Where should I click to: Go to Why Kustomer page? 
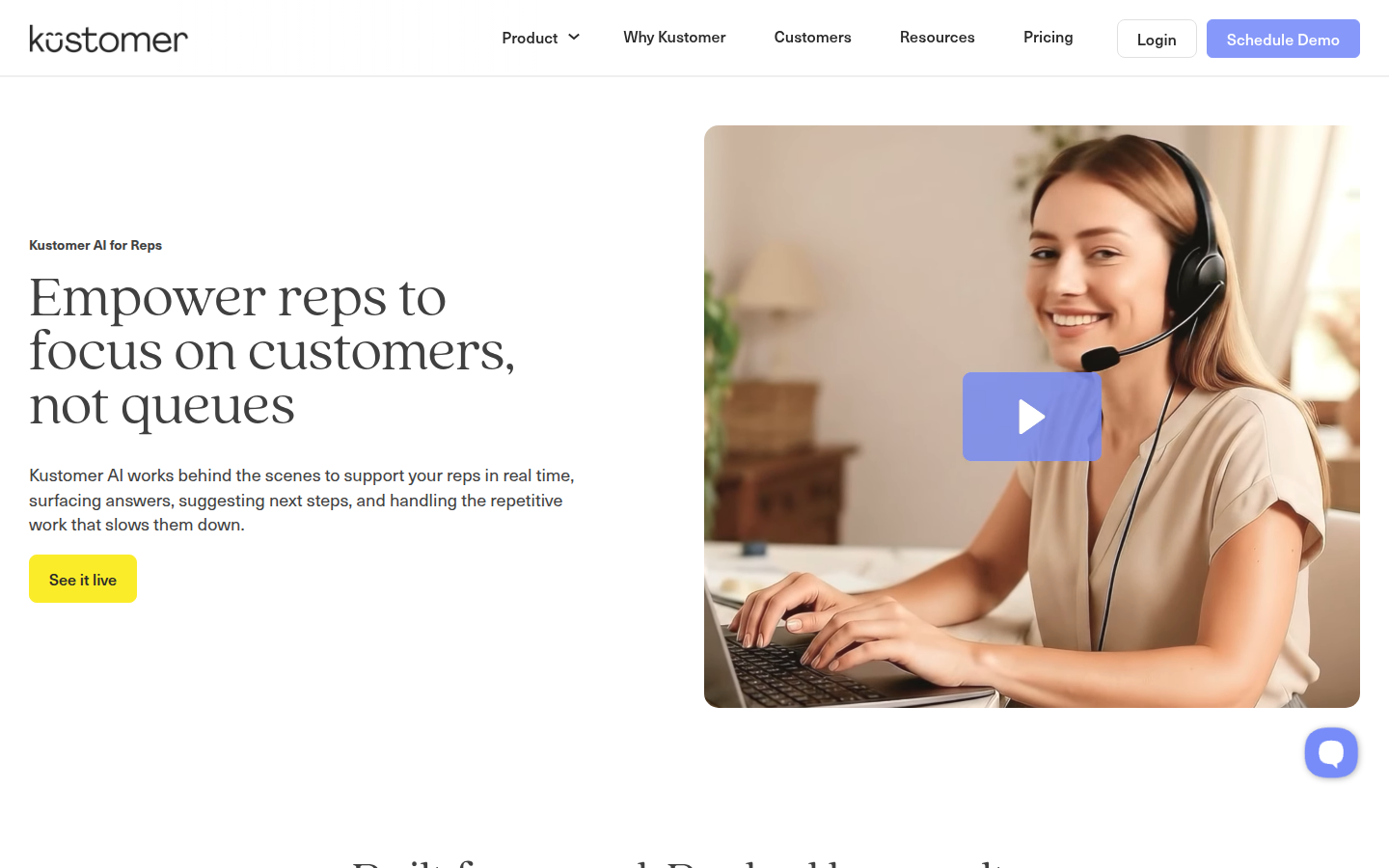click(674, 37)
